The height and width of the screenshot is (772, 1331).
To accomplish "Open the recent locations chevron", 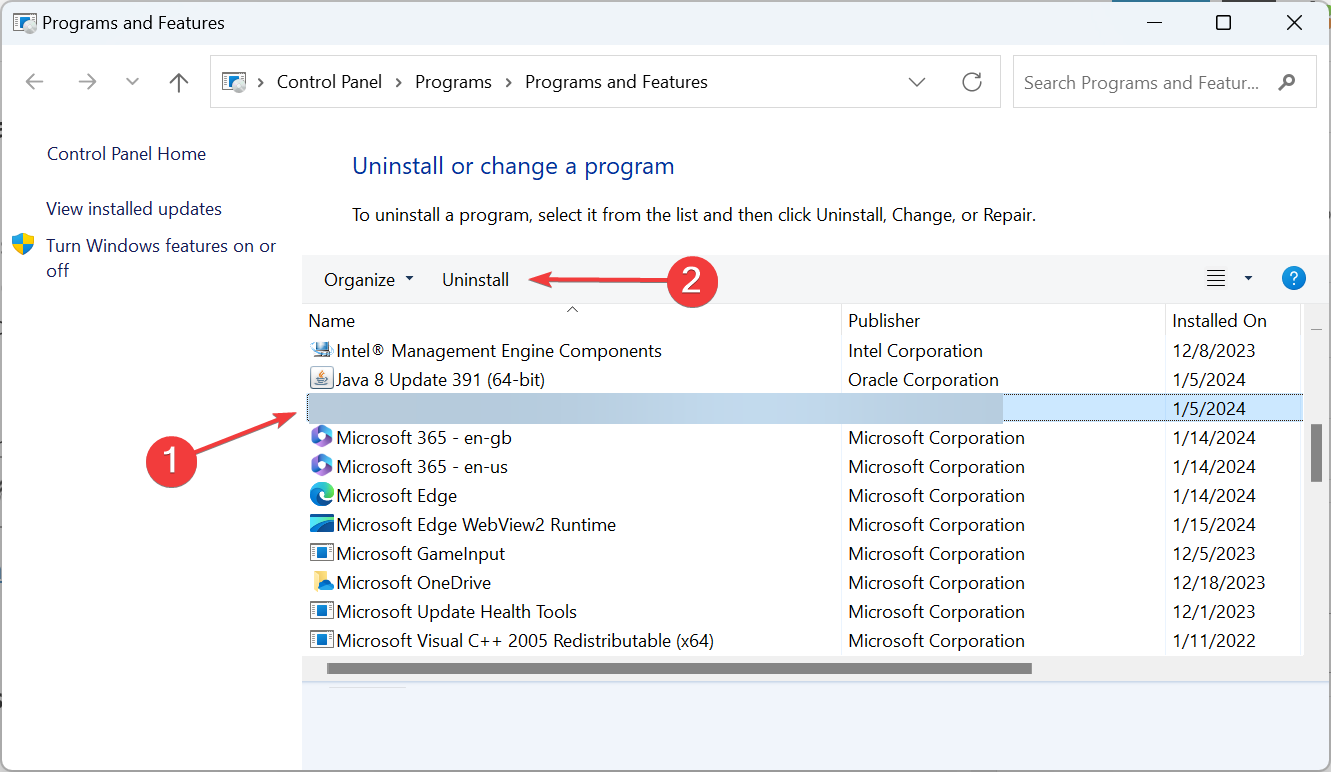I will (x=132, y=82).
